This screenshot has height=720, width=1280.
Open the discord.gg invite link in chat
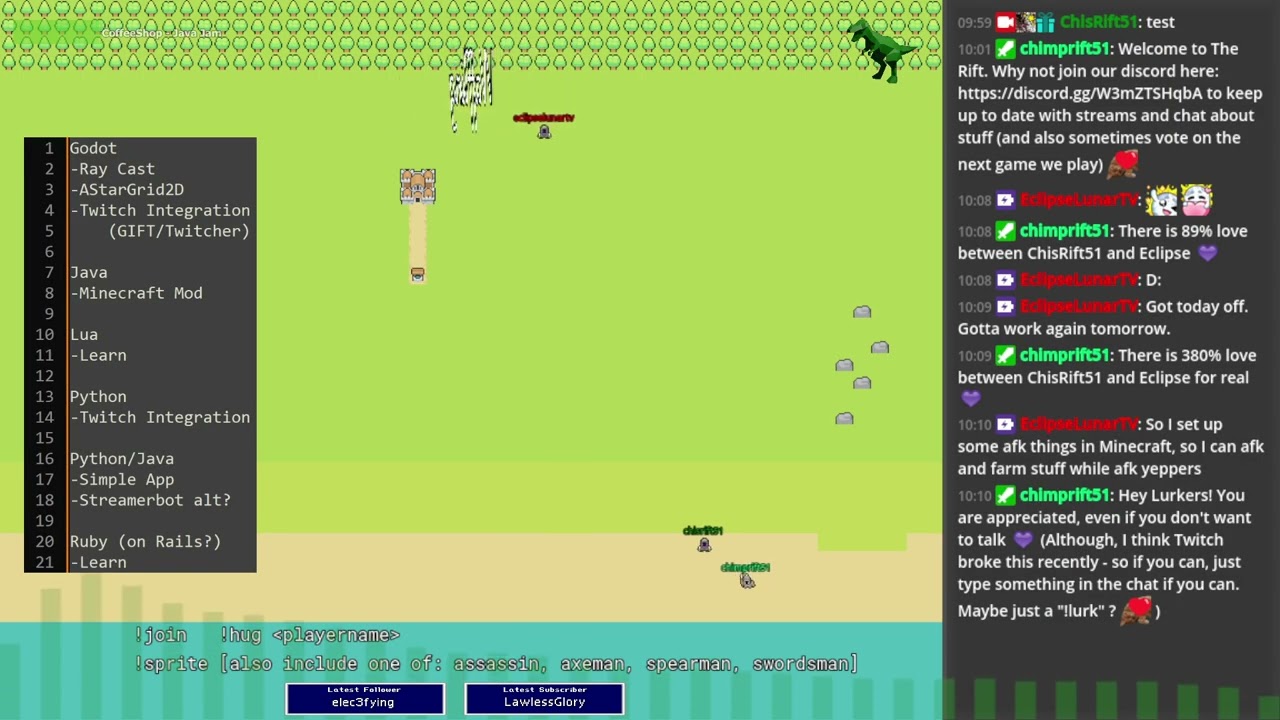(1080, 93)
